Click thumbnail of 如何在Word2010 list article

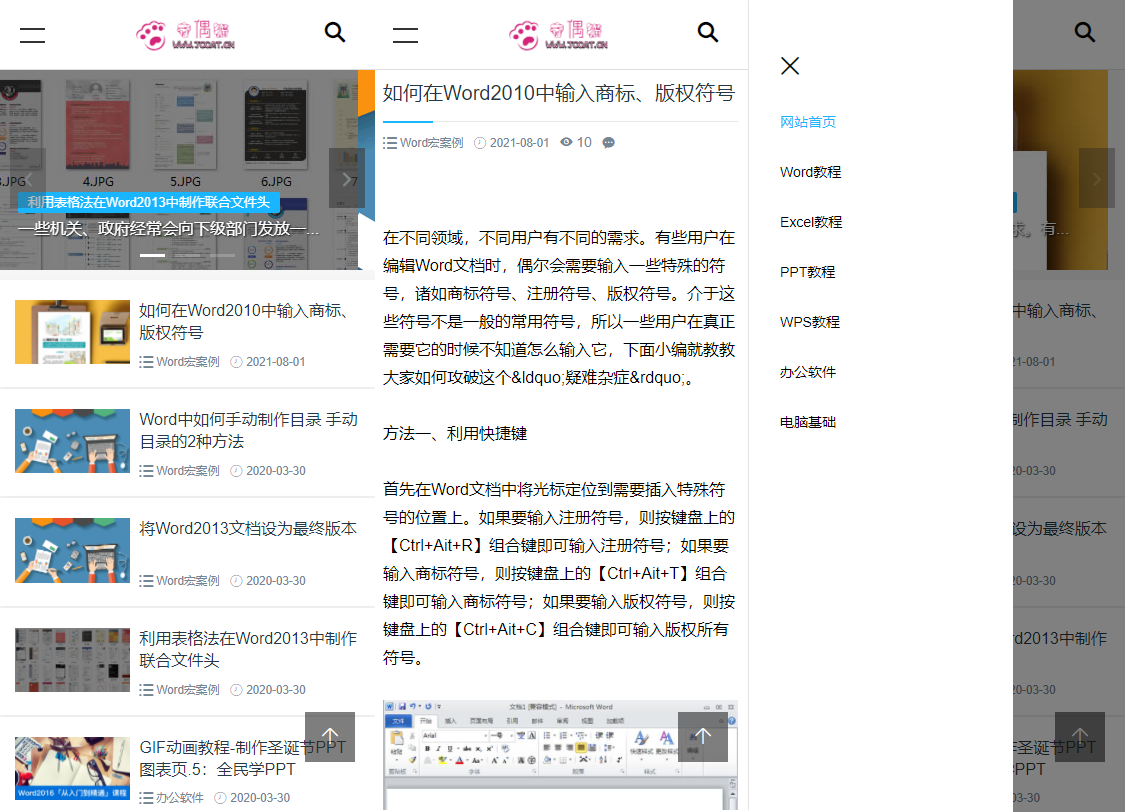[x=72, y=332]
